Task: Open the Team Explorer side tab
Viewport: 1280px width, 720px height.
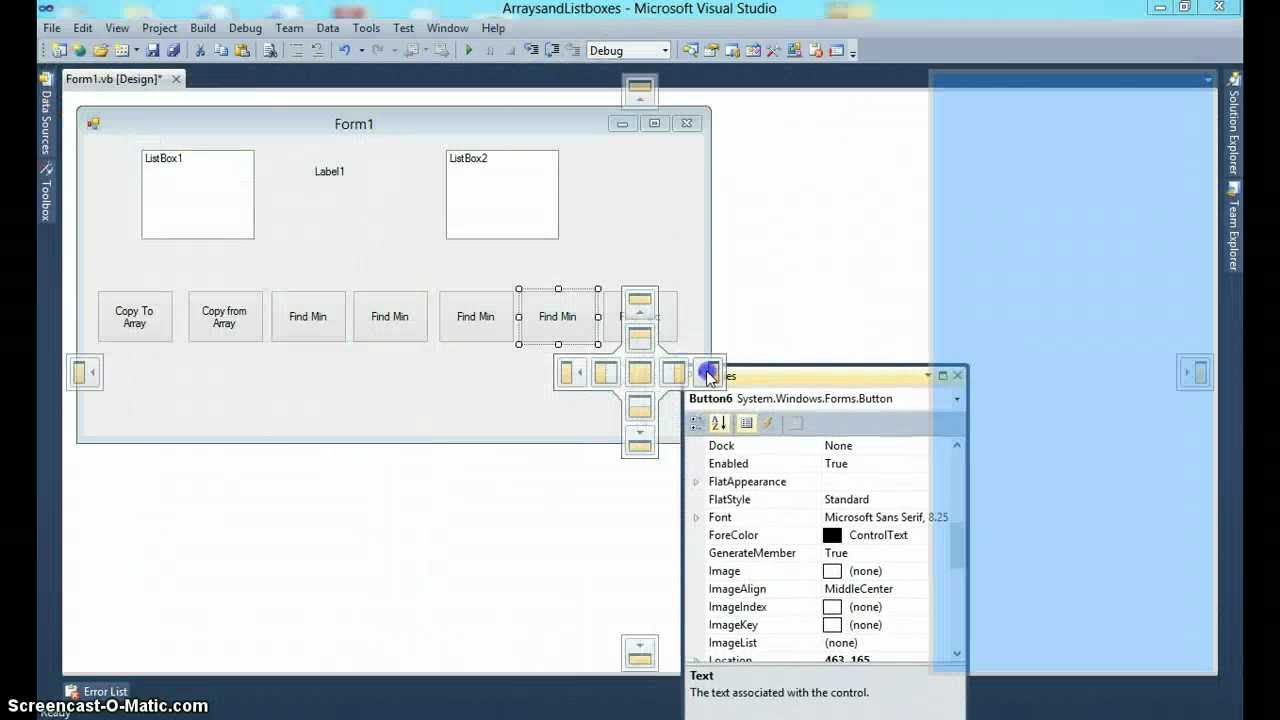Action: 1234,227
